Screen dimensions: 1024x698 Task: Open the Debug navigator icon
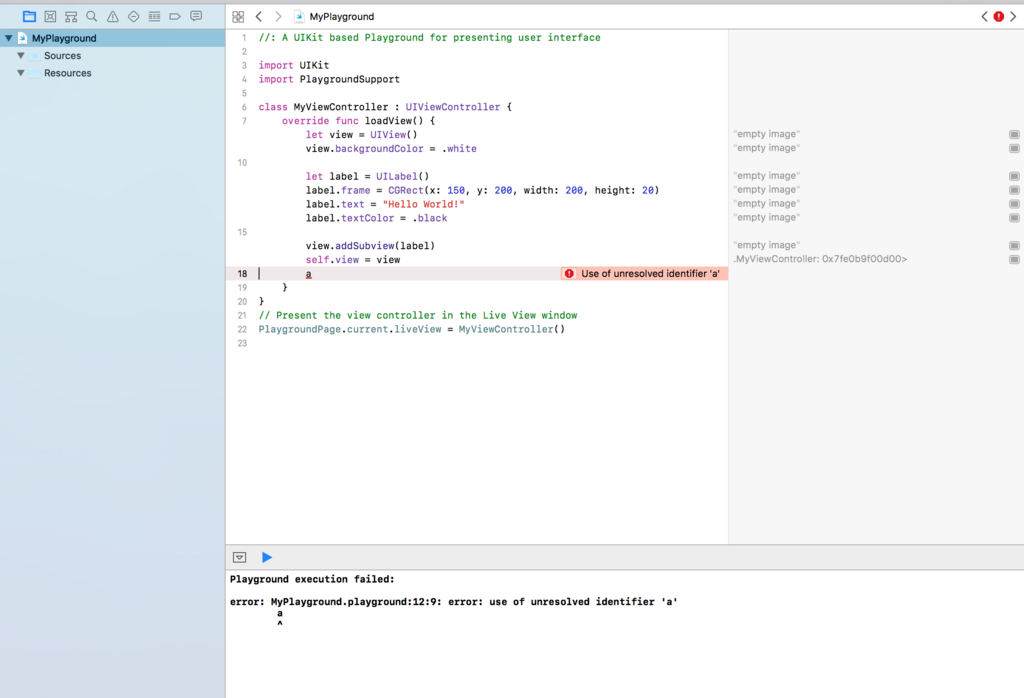155,16
